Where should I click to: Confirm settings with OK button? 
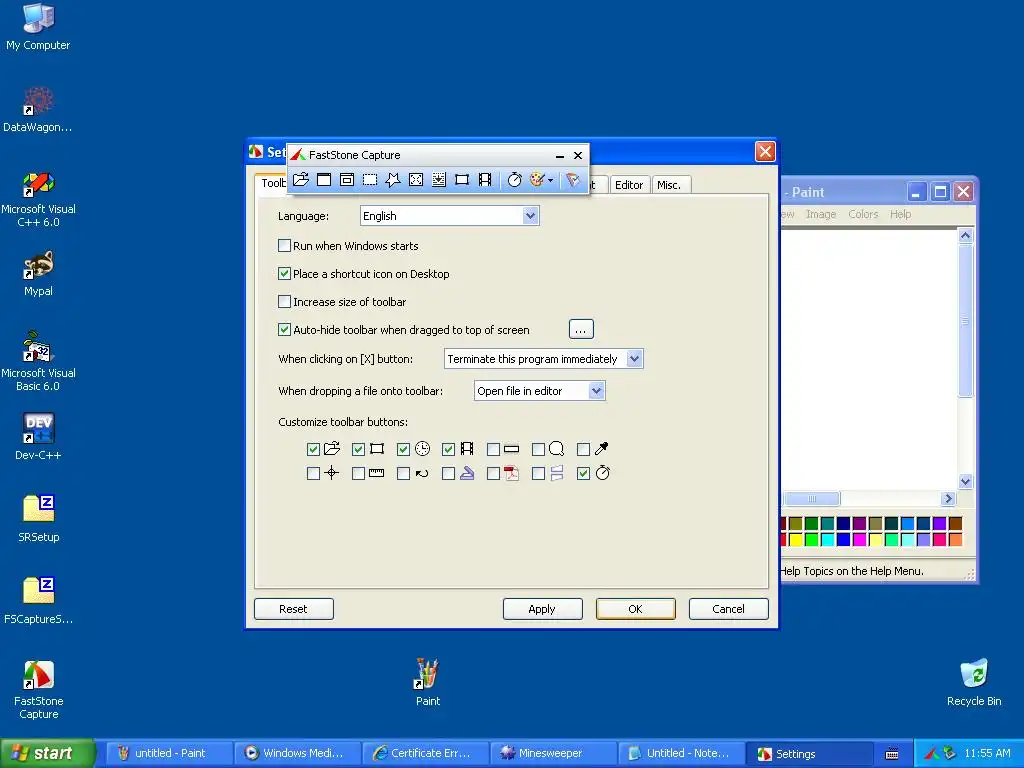635,609
